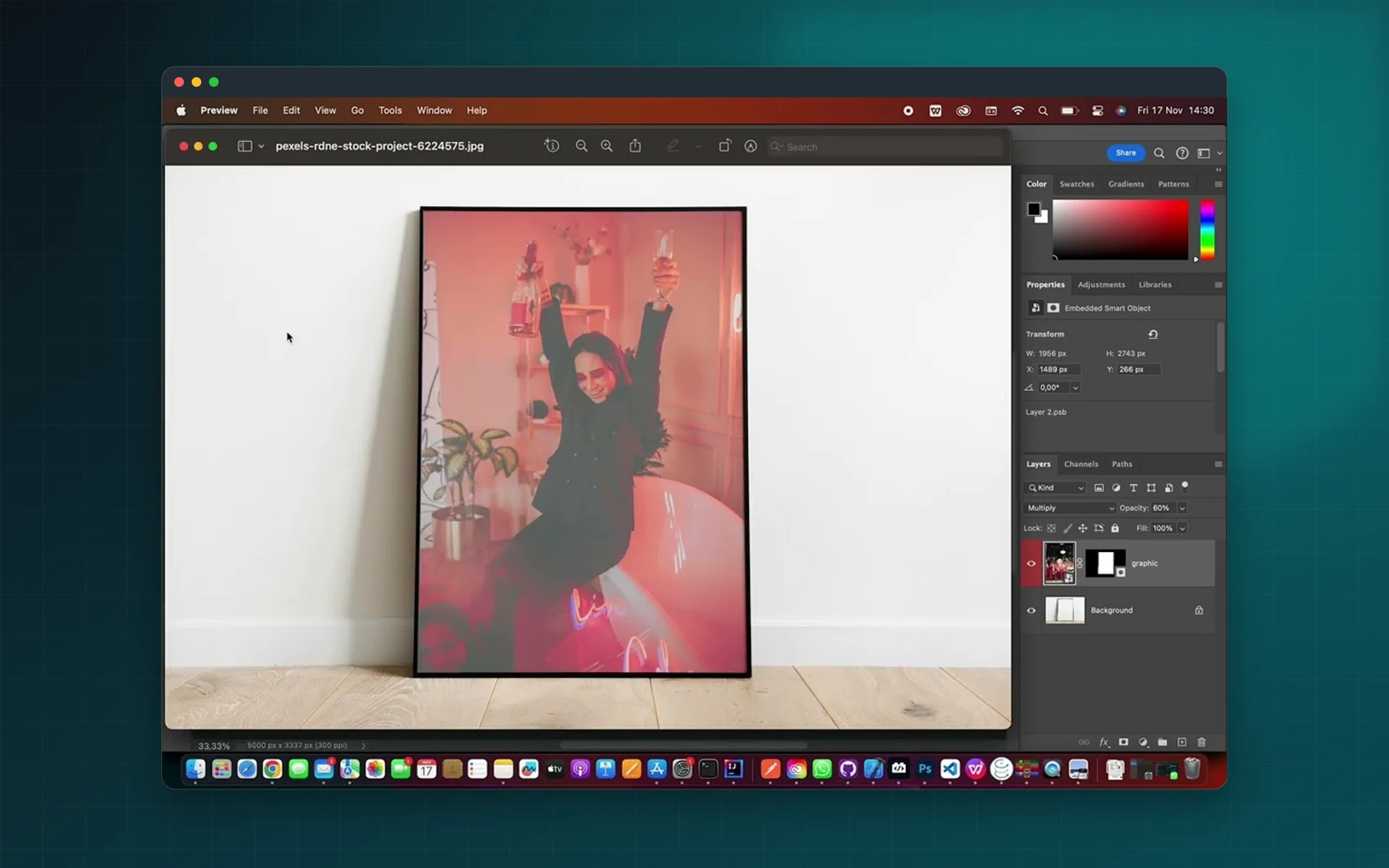This screenshot has height=868, width=1389.
Task: Open Opacity slider dropdown arrow
Action: coord(1182,509)
